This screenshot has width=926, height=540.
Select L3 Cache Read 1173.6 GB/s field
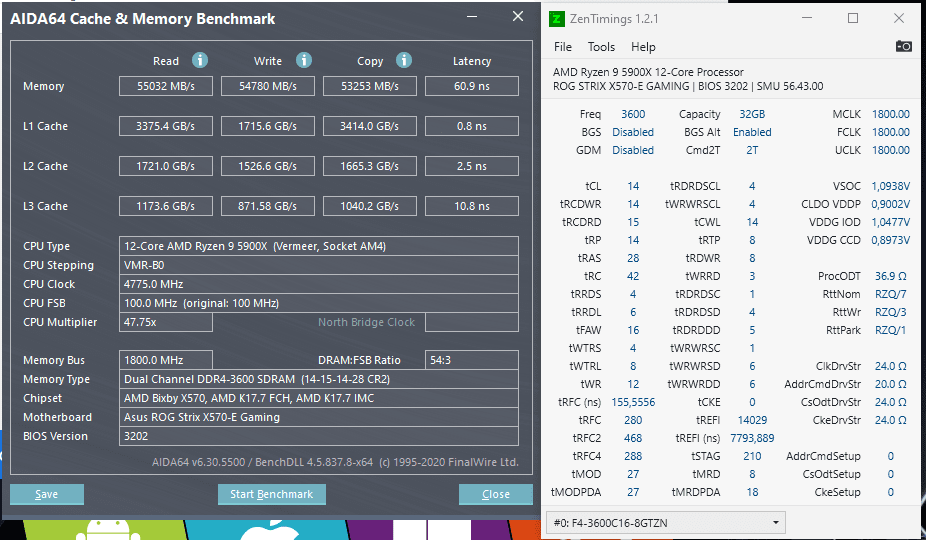[166, 206]
